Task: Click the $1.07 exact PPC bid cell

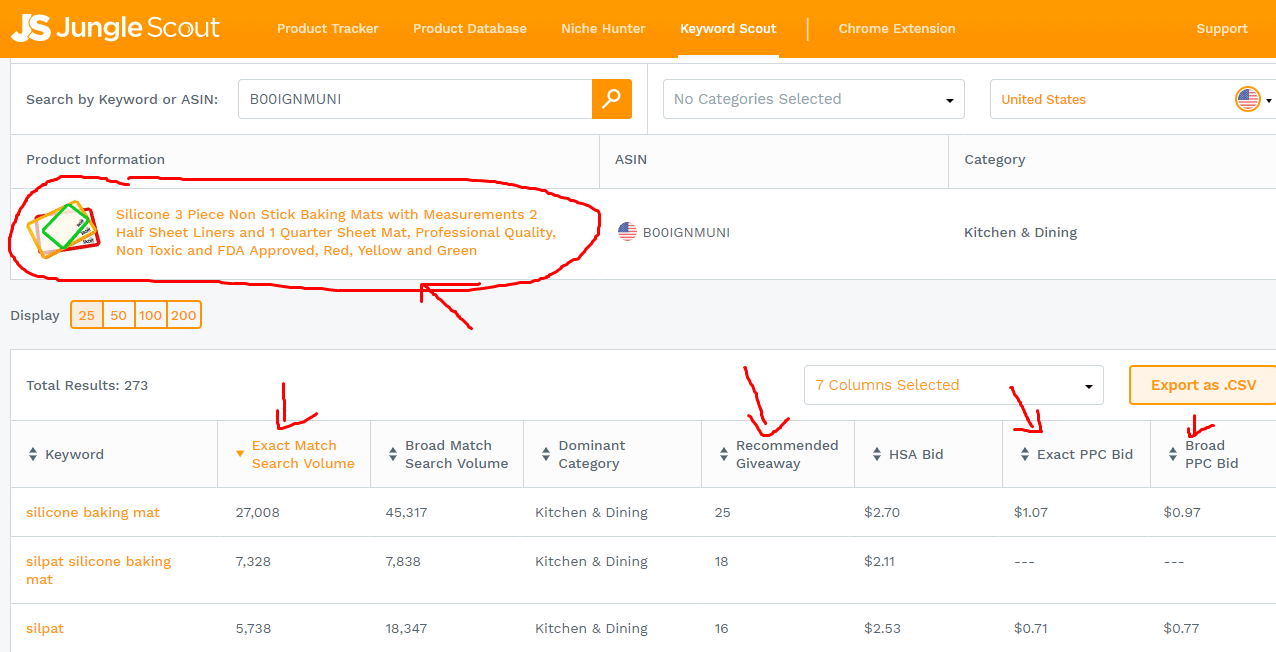Action: (1031, 512)
